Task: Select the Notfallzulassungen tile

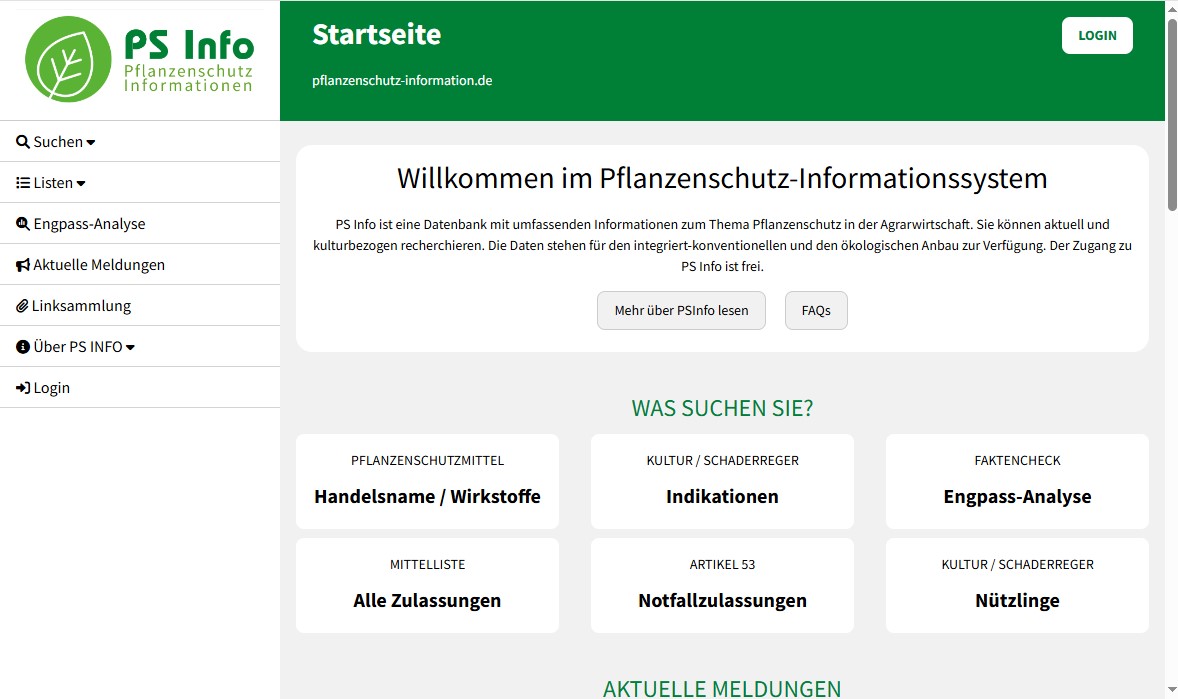Action: coord(722,586)
